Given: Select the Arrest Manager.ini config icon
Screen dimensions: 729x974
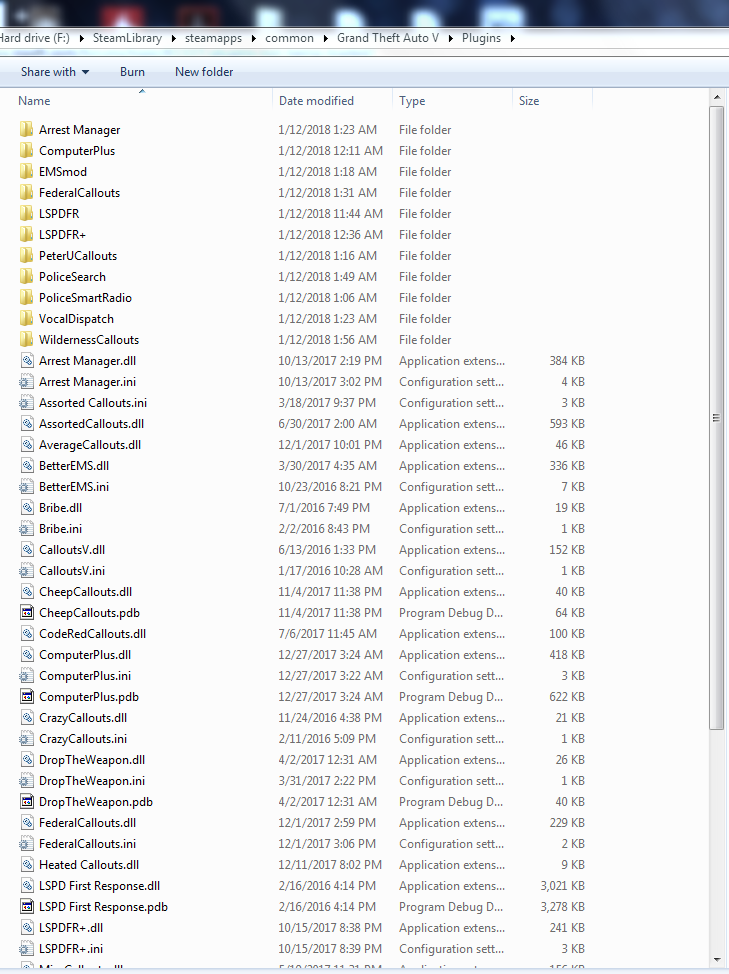Looking at the screenshot, I should click(26, 381).
